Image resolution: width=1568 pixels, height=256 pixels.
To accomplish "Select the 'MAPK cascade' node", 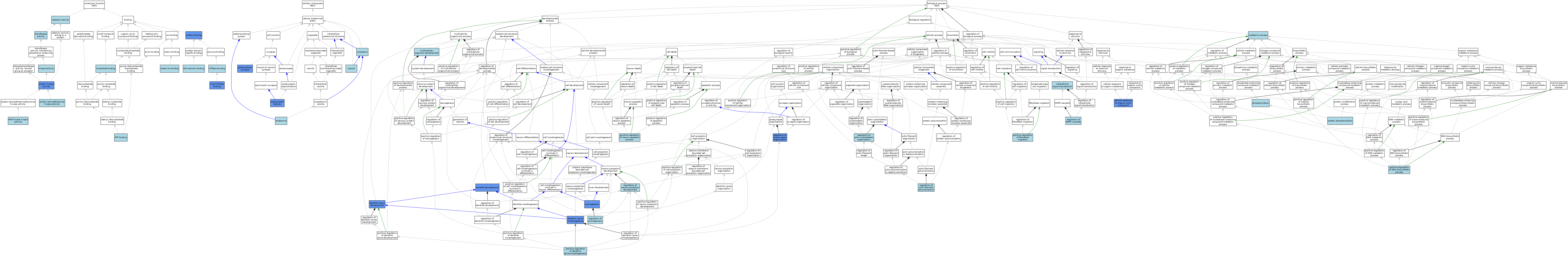I will (x=1062, y=103).
